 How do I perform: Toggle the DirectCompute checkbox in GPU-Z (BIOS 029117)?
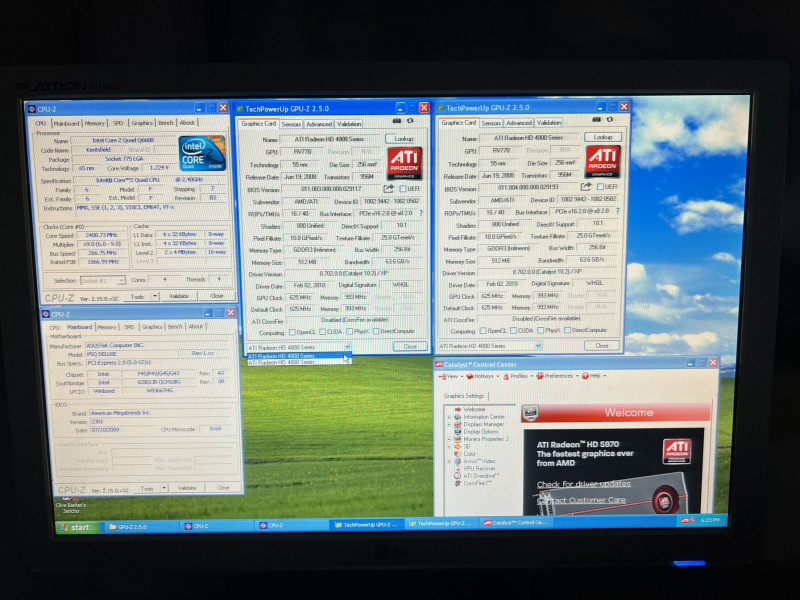(376, 332)
